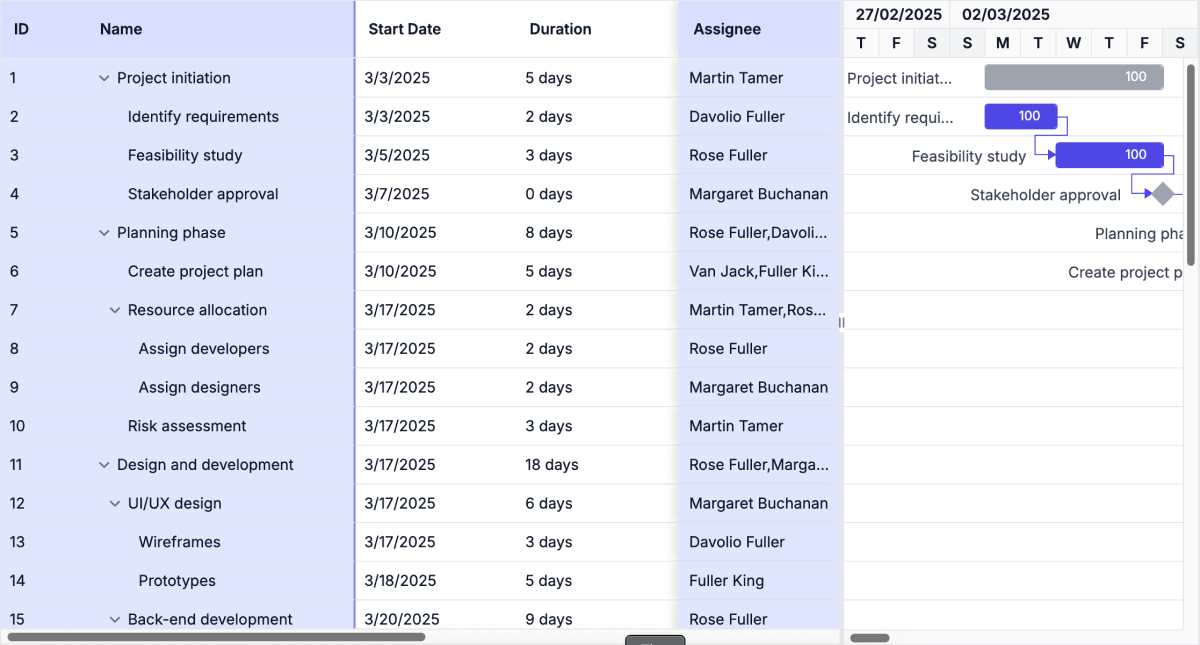The height and width of the screenshot is (645, 1200).
Task: Collapse the Planning phase group
Action: click(x=104, y=232)
